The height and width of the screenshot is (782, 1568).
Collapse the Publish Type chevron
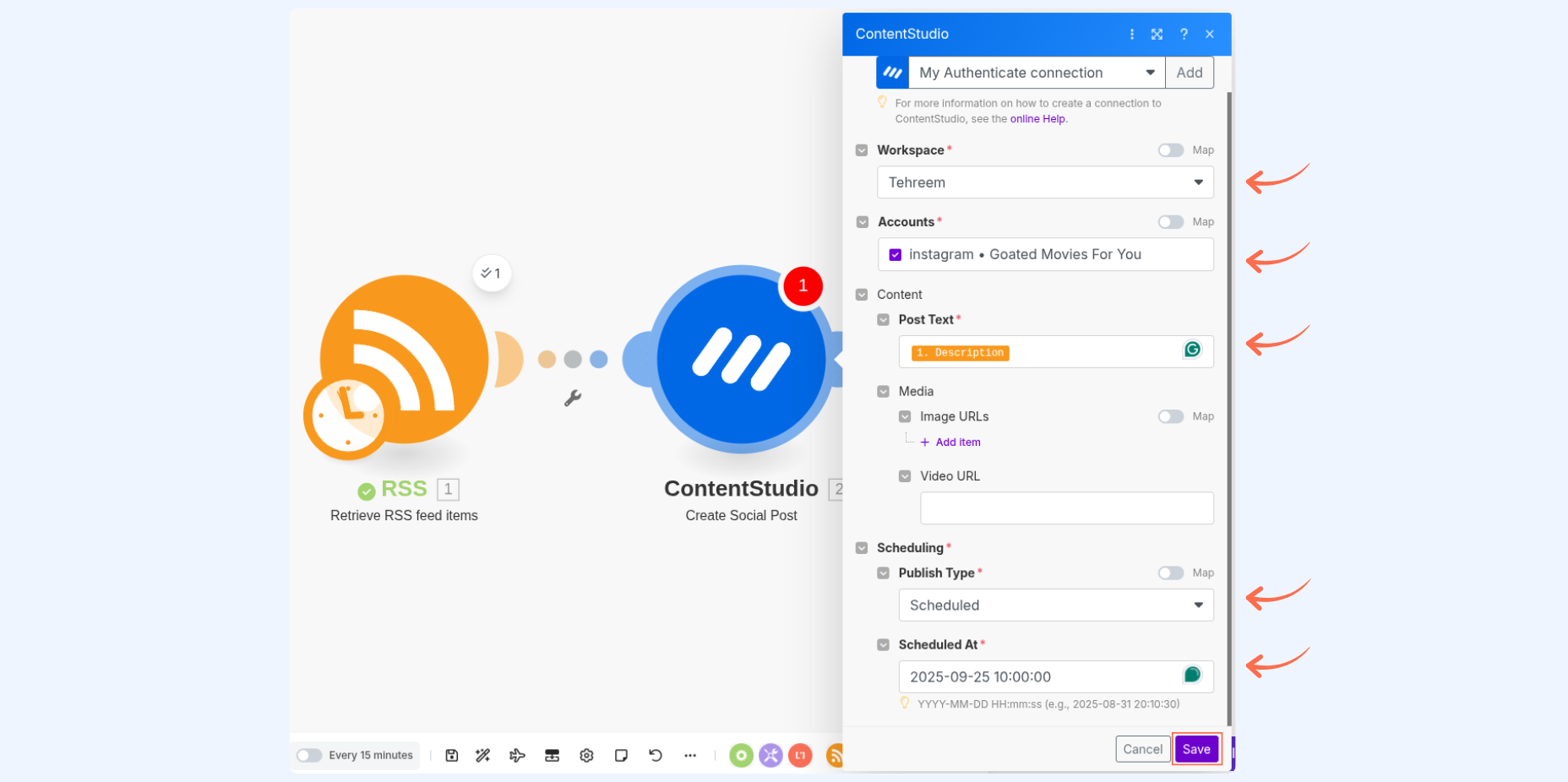884,573
